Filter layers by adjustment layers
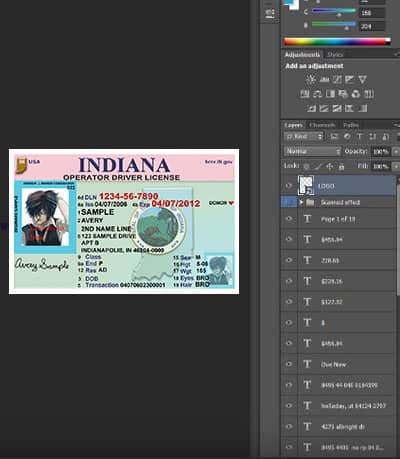The width and height of the screenshot is (400, 459). pyautogui.click(x=347, y=136)
